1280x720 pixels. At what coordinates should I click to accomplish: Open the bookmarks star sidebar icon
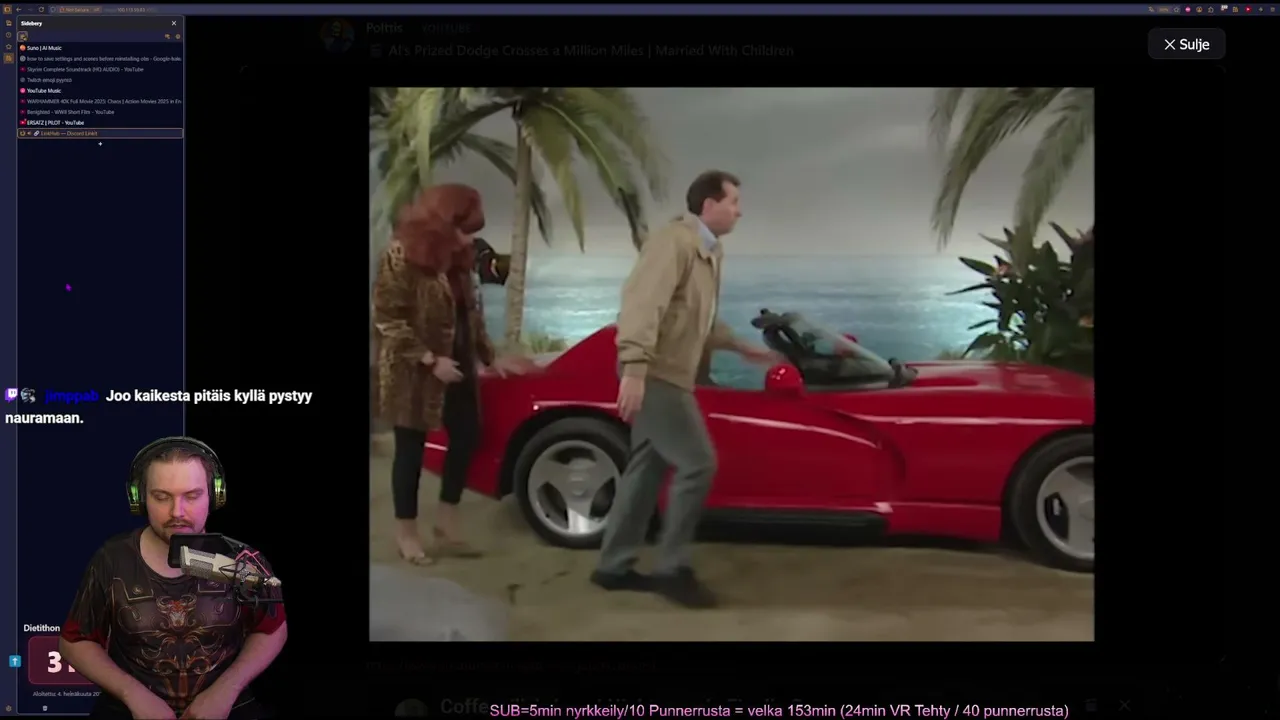9,46
